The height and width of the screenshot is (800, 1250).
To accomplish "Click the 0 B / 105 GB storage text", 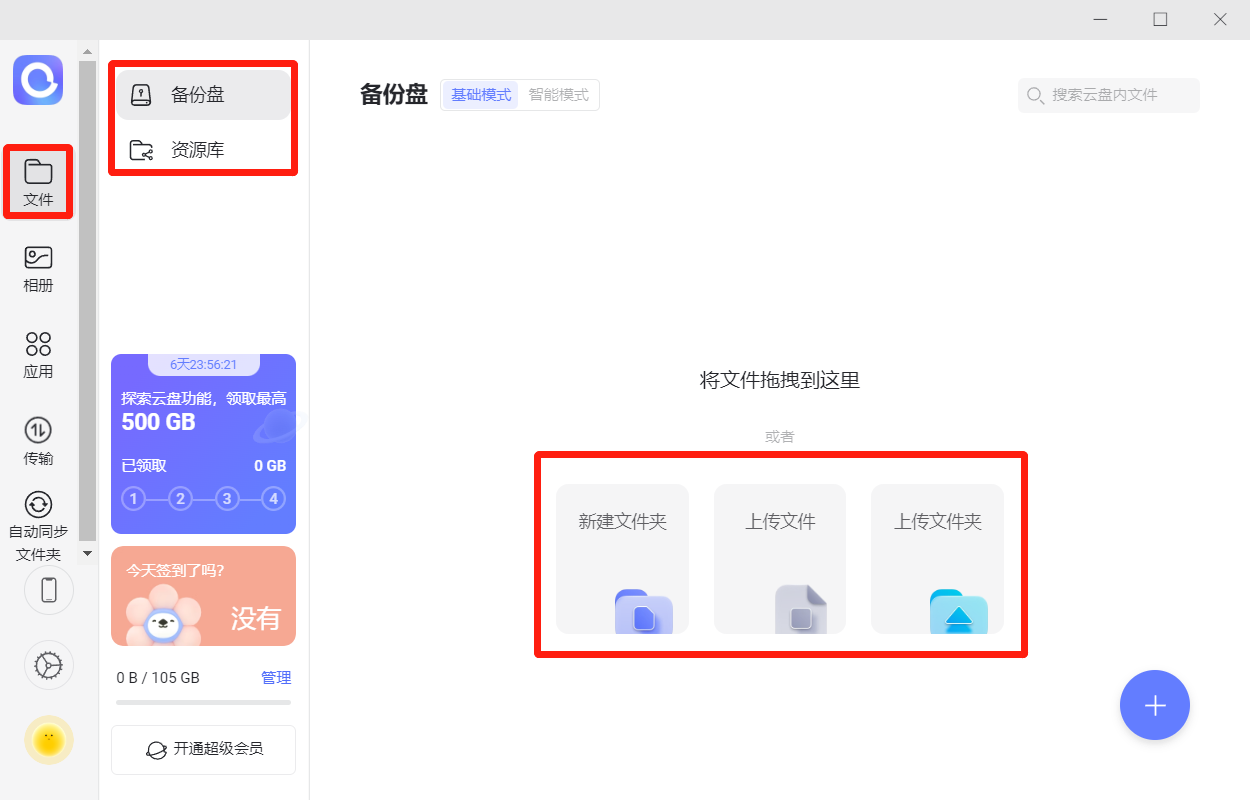I will [158, 678].
